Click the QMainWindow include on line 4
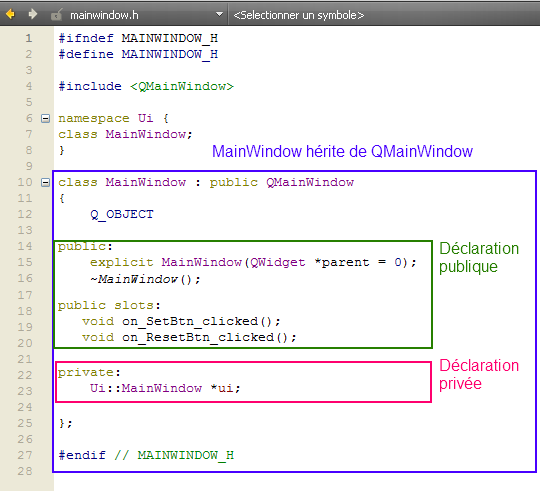540x491 pixels. click(182, 86)
